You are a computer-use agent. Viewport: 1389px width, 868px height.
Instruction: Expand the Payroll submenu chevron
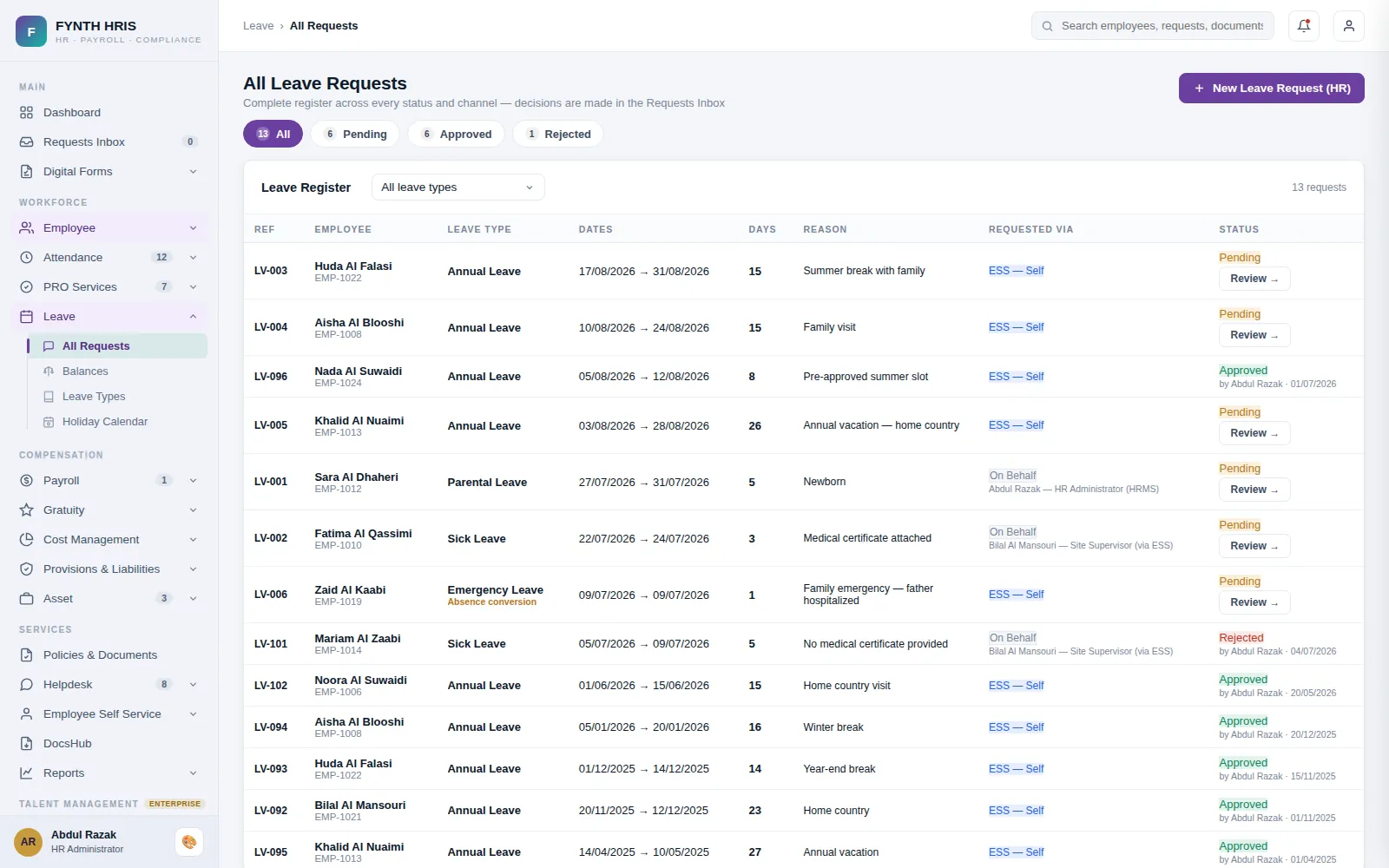[193, 481]
